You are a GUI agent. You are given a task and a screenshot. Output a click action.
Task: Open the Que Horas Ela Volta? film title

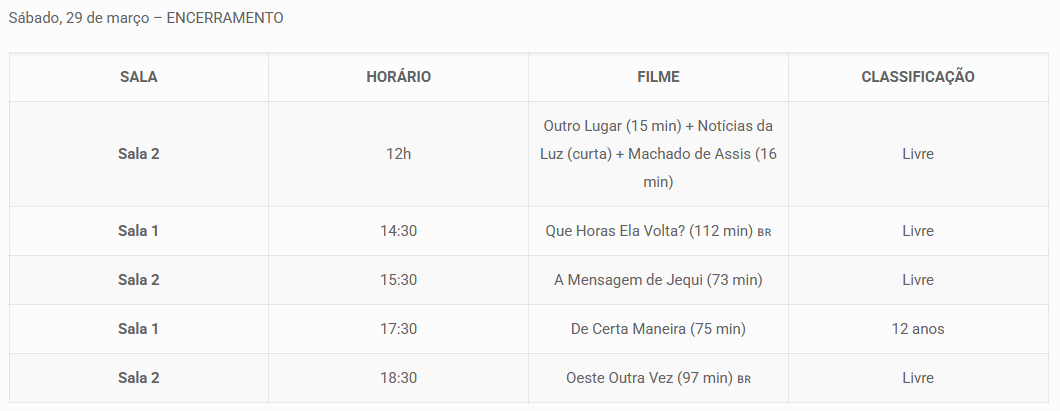(648, 231)
